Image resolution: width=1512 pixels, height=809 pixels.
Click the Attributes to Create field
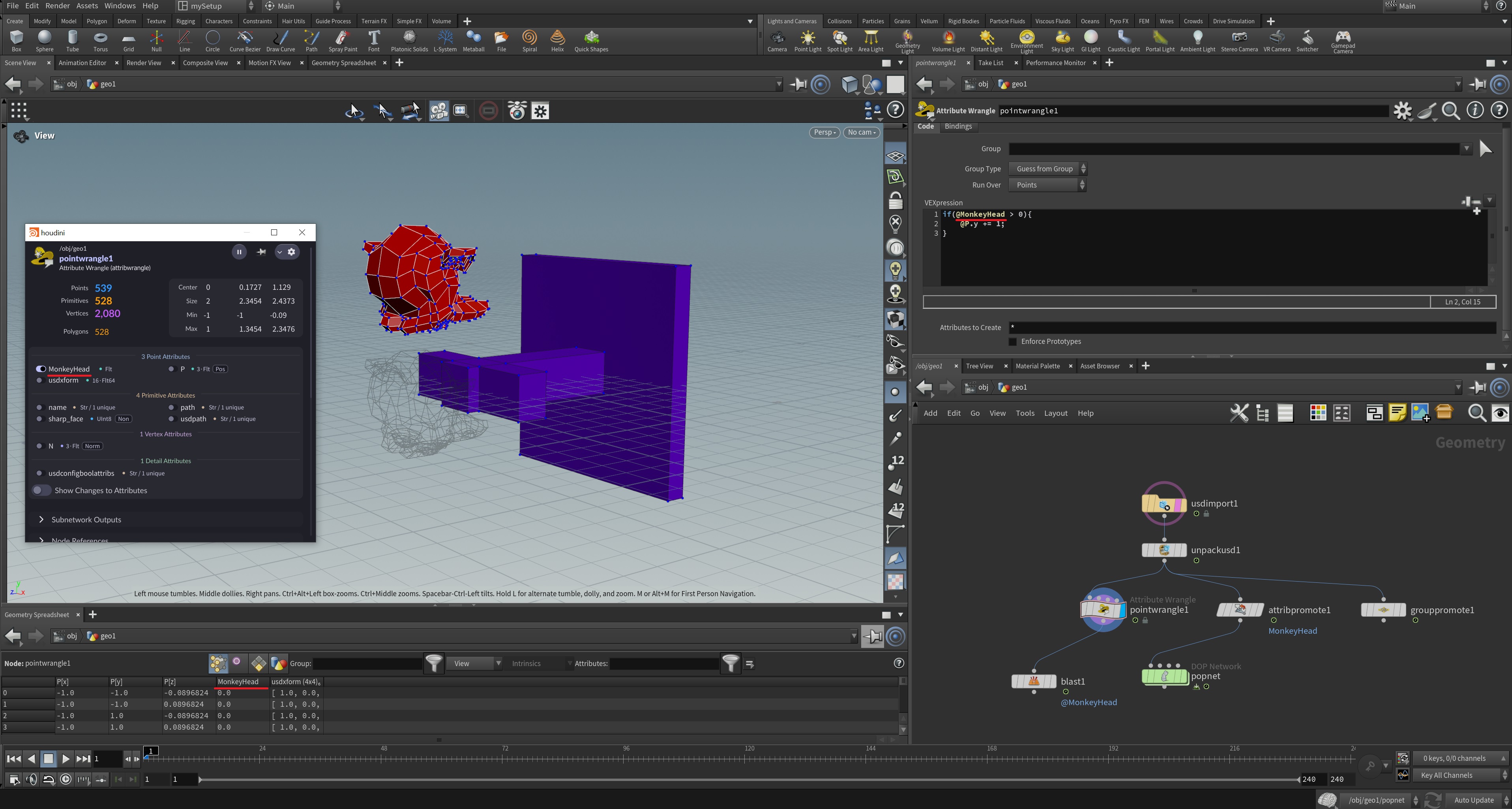[x=1252, y=328]
